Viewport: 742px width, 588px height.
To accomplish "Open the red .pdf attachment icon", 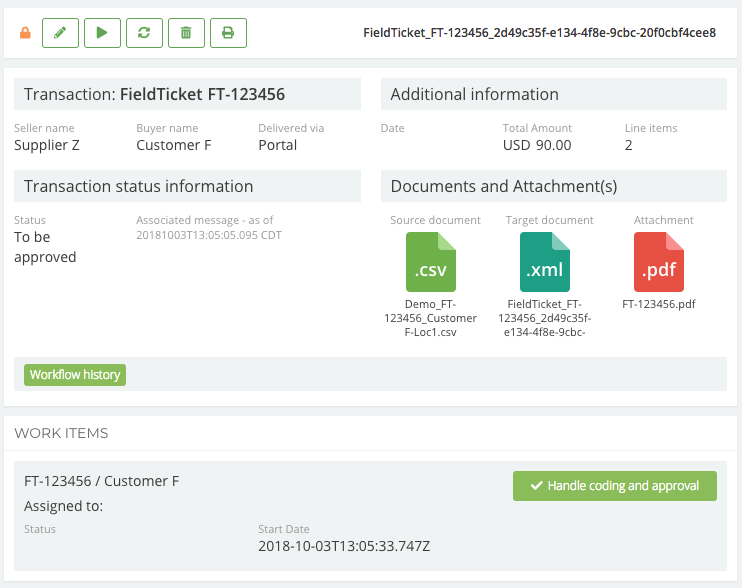I will 659,260.
